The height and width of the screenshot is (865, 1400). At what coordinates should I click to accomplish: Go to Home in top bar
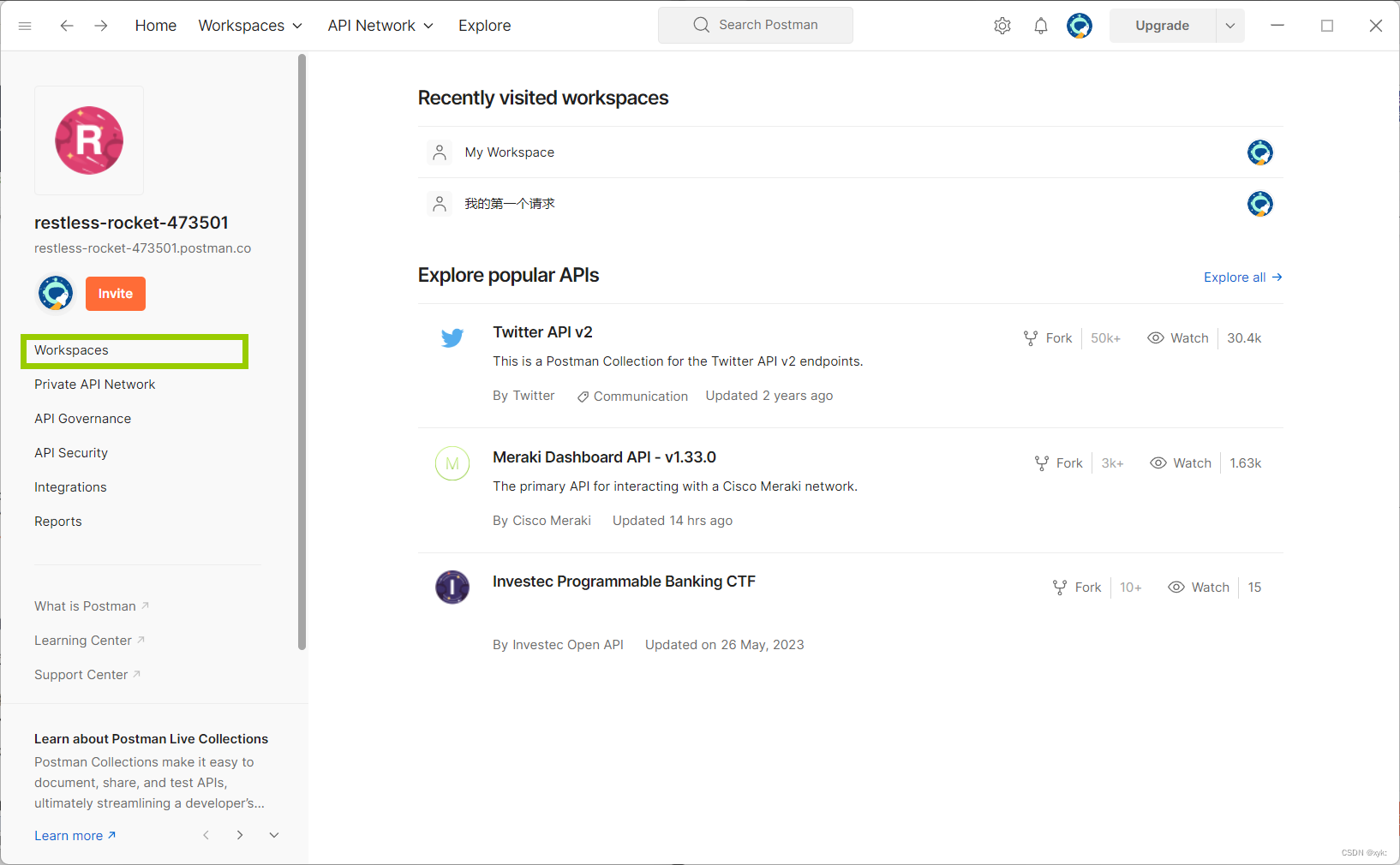coord(156,26)
